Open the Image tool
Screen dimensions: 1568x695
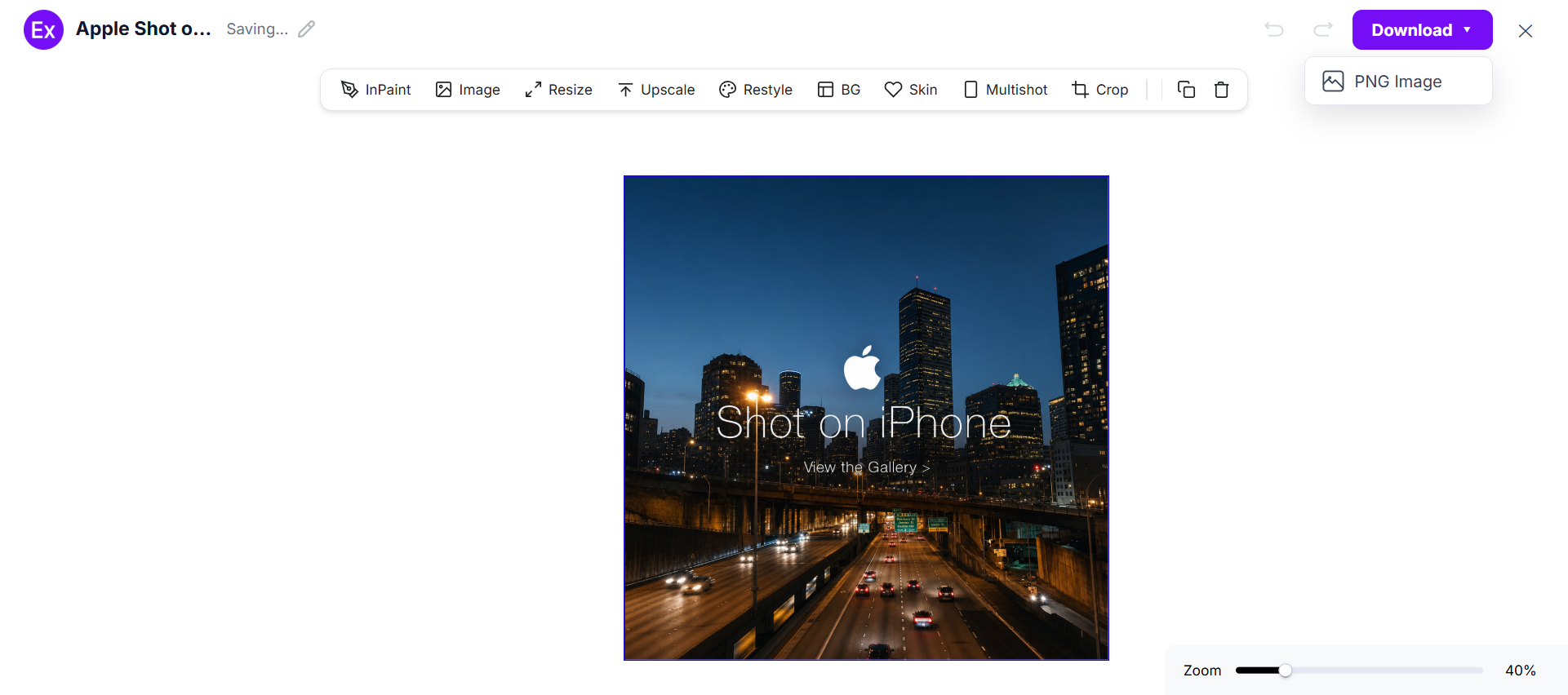[468, 90]
